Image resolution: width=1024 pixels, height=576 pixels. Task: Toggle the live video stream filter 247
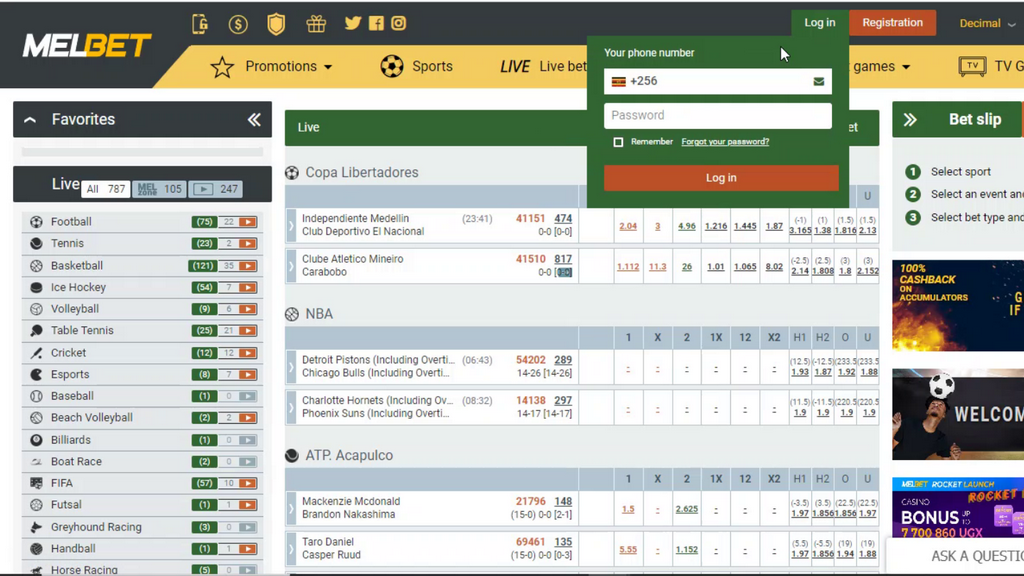216,189
